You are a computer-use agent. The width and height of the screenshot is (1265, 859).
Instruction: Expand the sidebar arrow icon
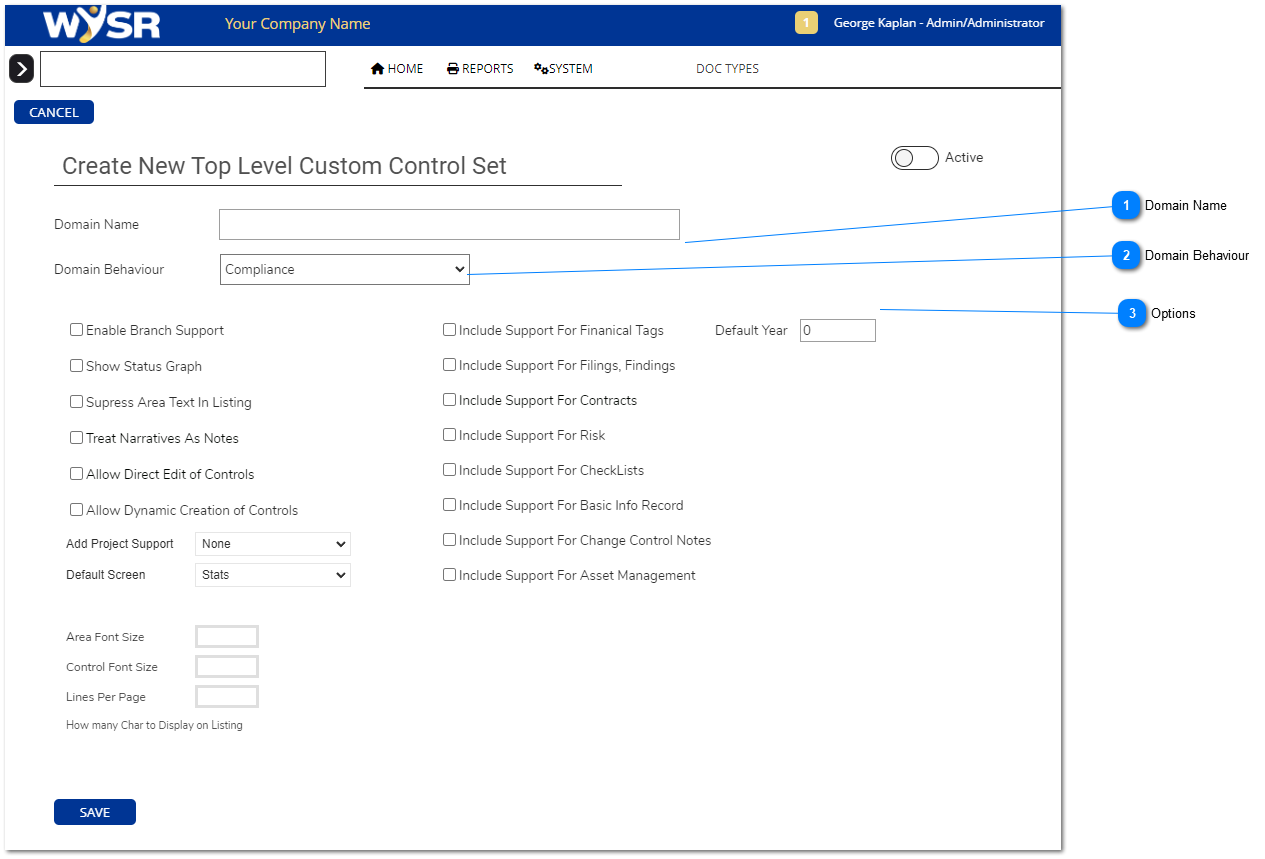pos(21,69)
